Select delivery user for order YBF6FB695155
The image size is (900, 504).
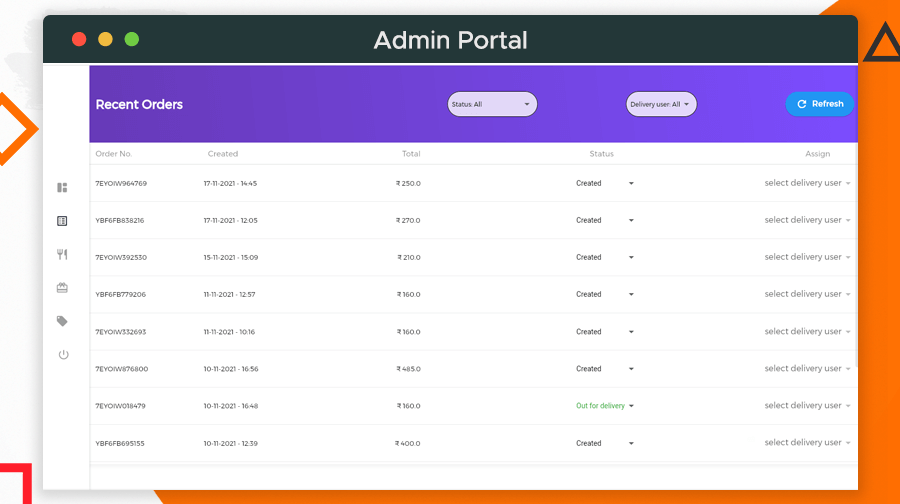coord(807,443)
